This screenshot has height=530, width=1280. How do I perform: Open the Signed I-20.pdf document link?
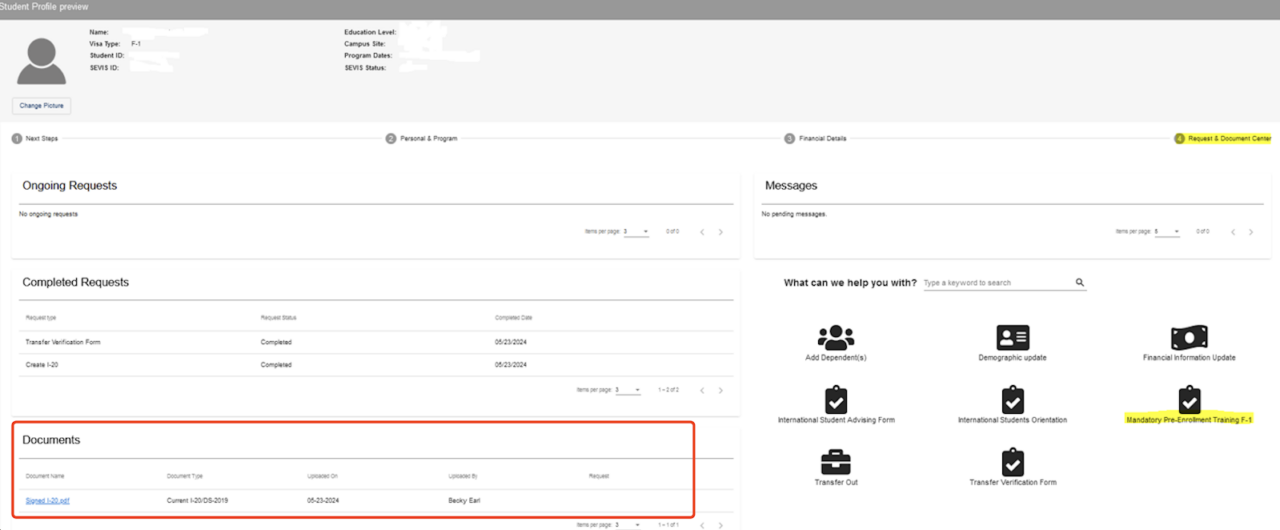(x=48, y=500)
